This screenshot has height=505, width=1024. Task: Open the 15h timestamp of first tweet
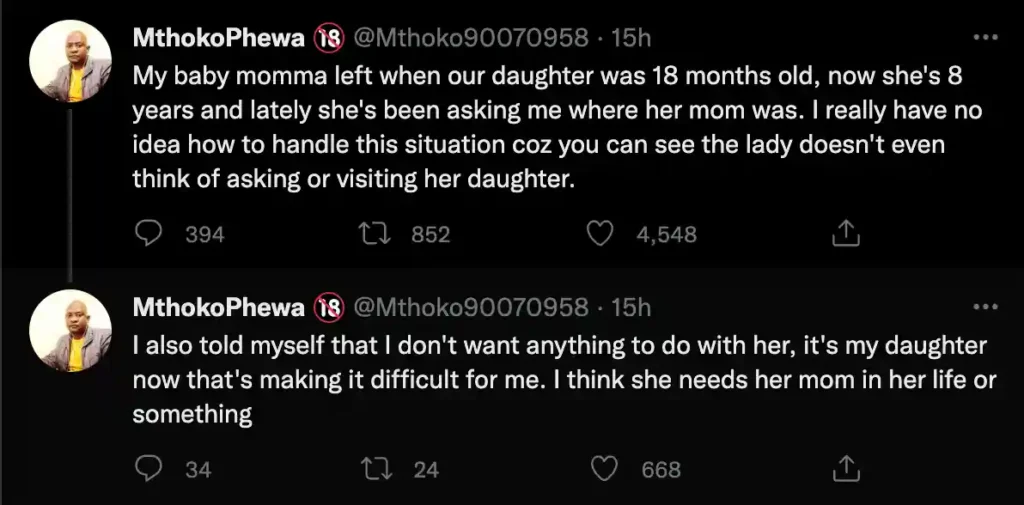tap(631, 38)
